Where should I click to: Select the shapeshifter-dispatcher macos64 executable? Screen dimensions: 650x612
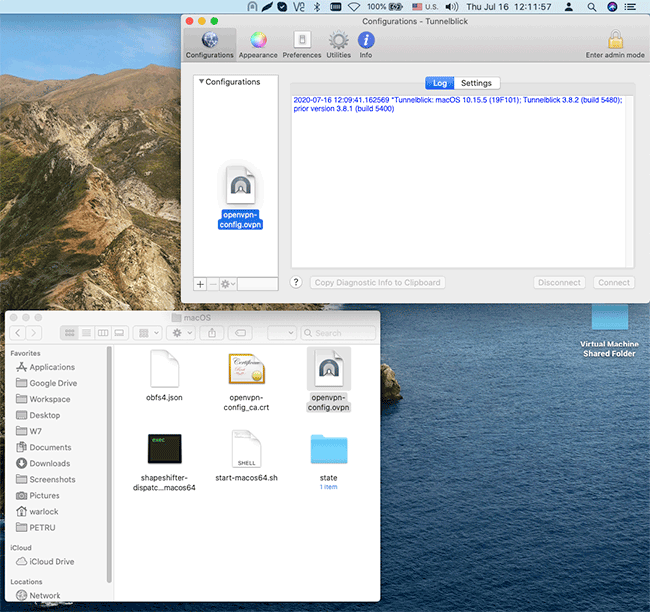[164, 462]
